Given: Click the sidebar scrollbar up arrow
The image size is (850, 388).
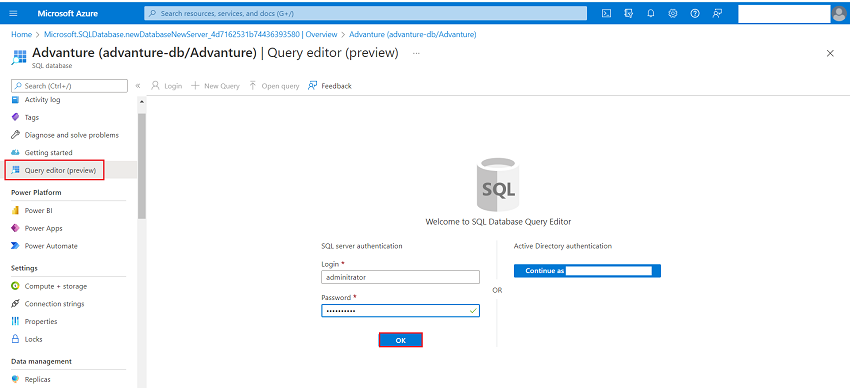Looking at the screenshot, I should pyautogui.click(x=142, y=101).
